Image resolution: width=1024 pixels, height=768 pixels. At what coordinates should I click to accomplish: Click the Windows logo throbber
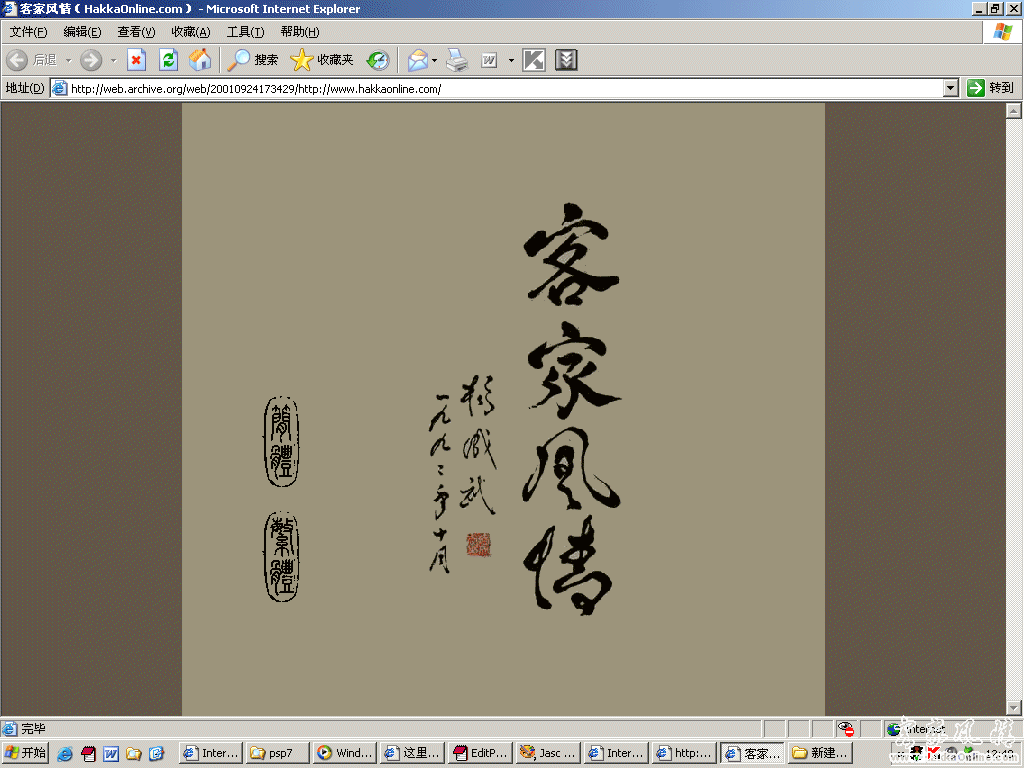pyautogui.click(x=1002, y=32)
